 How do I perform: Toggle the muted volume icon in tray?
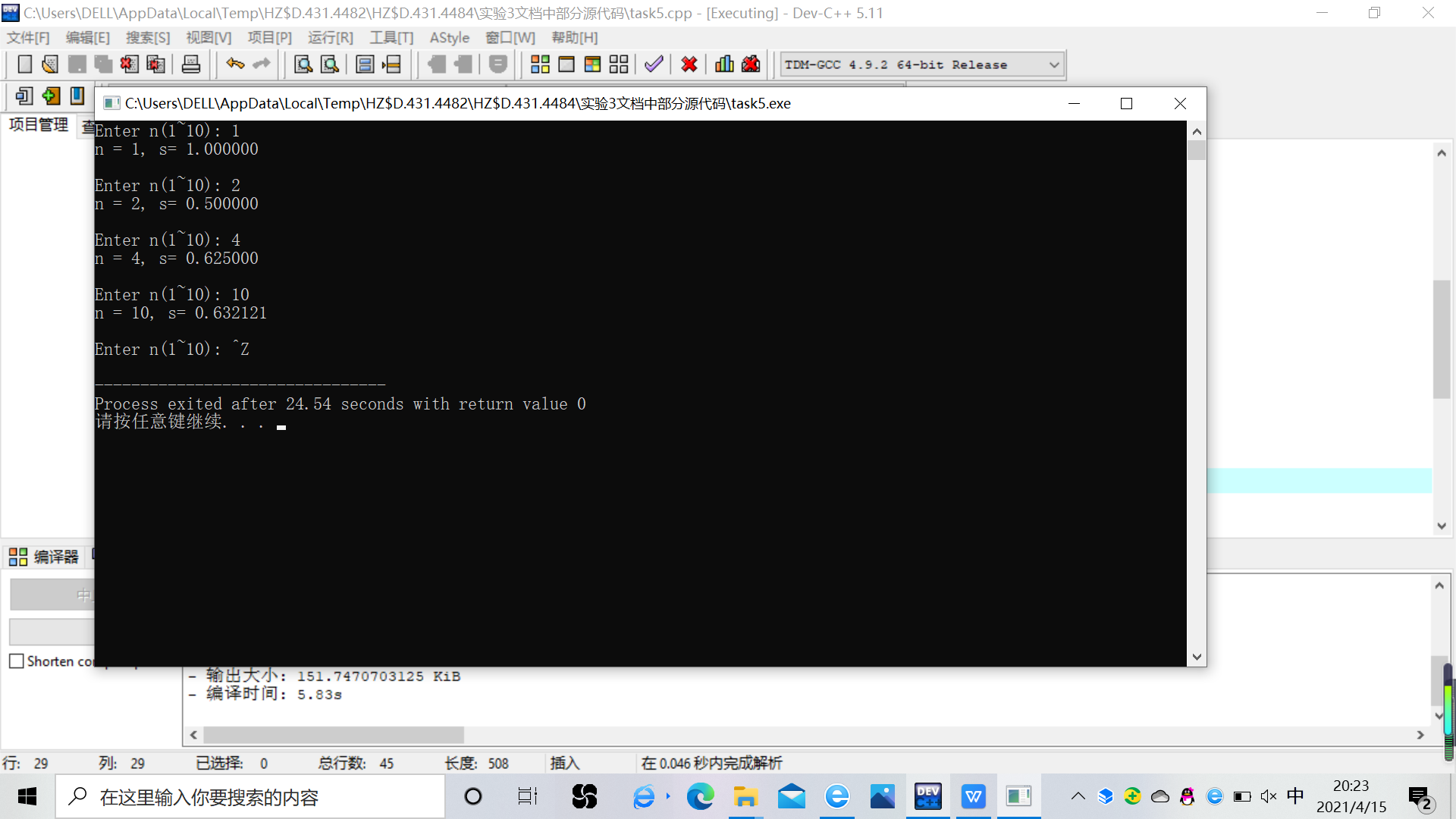point(1268,796)
